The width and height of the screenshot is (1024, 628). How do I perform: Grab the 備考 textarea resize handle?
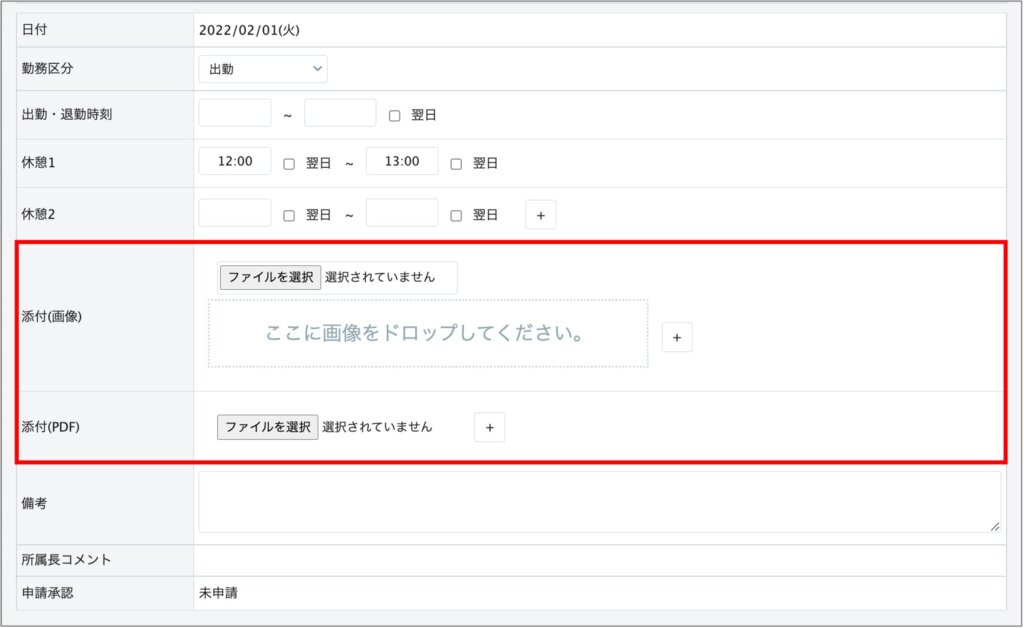pos(995,527)
